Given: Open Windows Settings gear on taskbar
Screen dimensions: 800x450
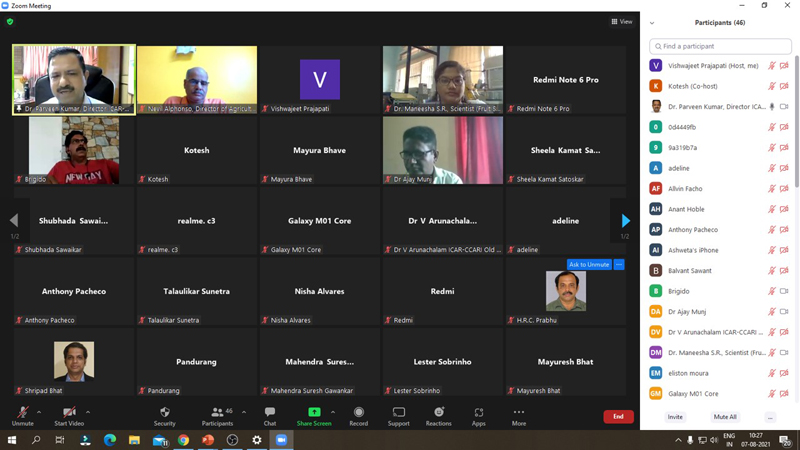Looking at the screenshot, I should pyautogui.click(x=257, y=440).
